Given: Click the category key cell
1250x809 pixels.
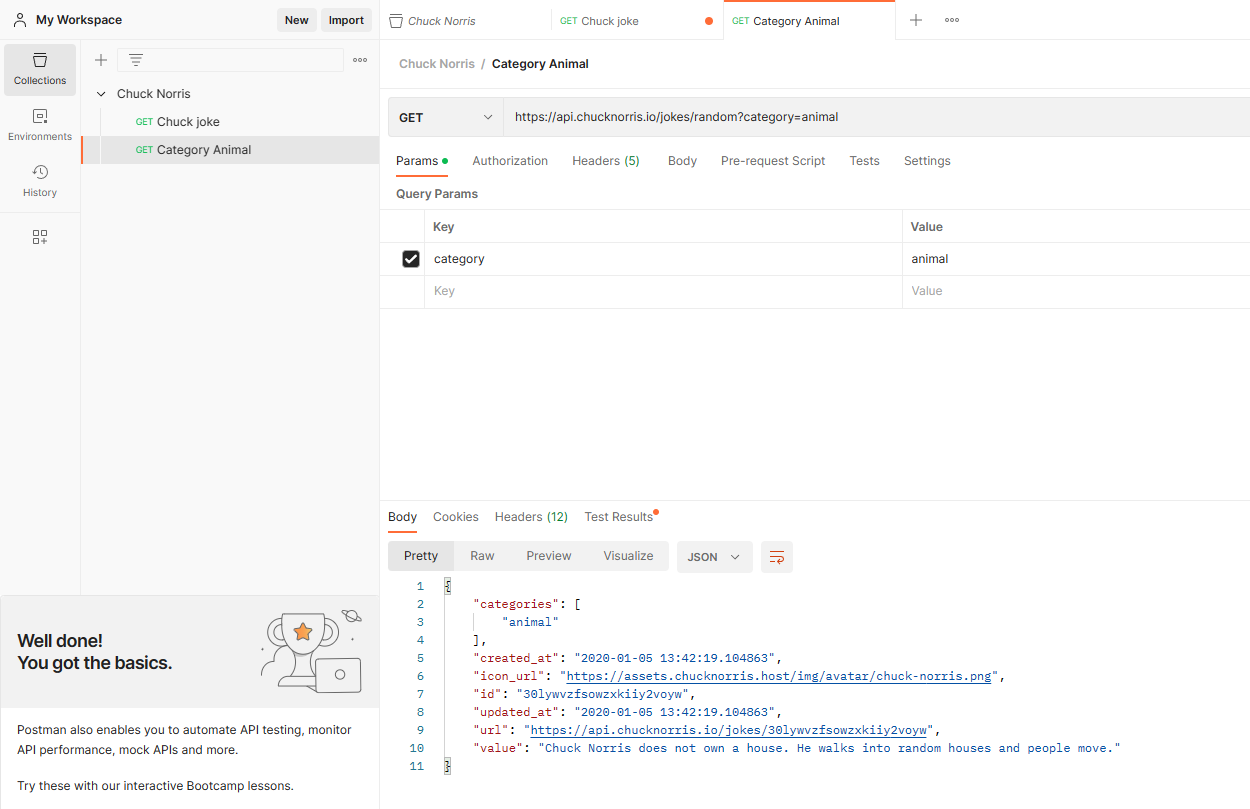Looking at the screenshot, I should pyautogui.click(x=663, y=259).
